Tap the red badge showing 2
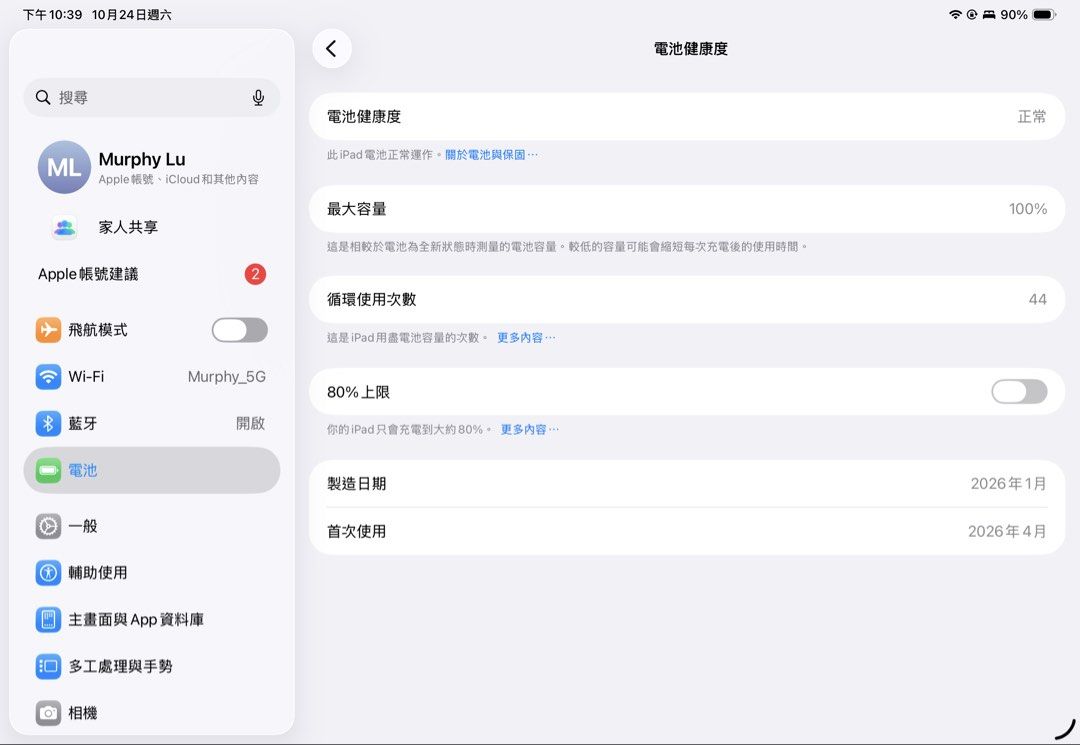This screenshot has width=1080, height=745. pyautogui.click(x=255, y=274)
